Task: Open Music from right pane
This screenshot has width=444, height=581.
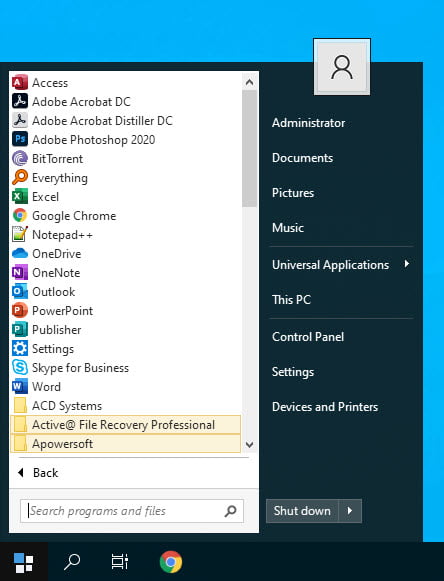Action: coord(288,228)
